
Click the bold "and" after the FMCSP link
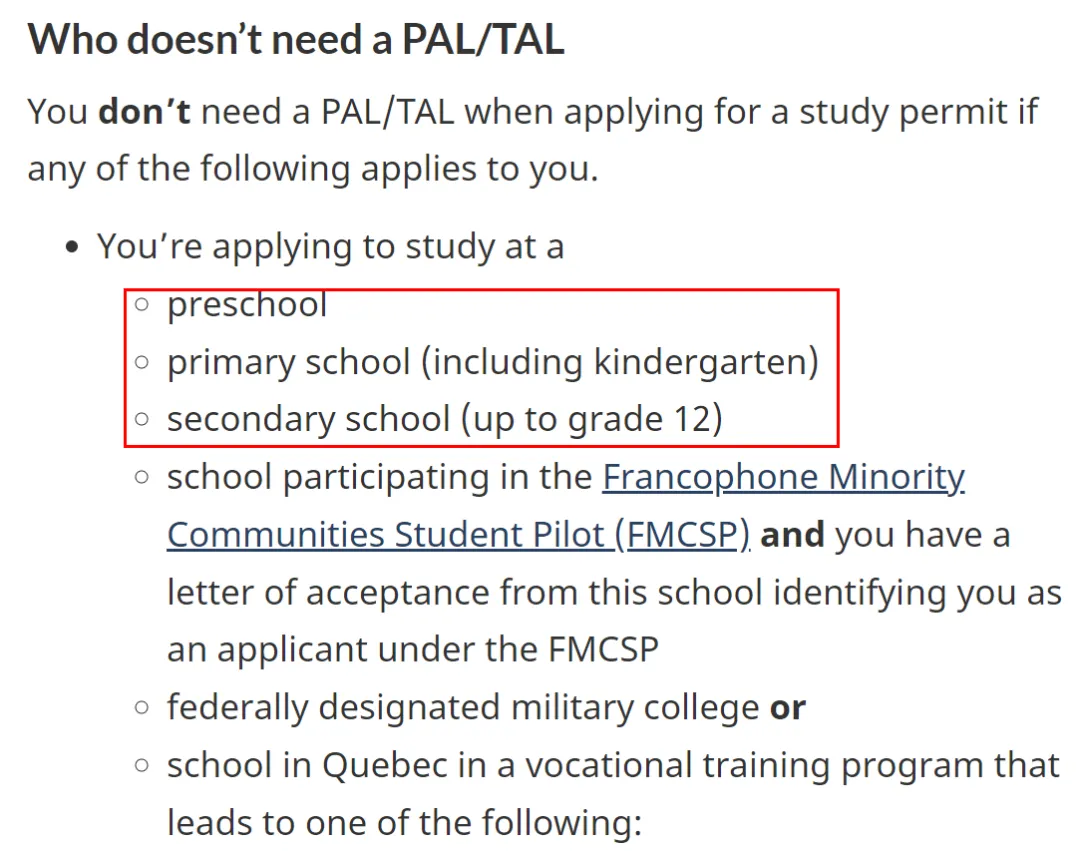tap(792, 535)
